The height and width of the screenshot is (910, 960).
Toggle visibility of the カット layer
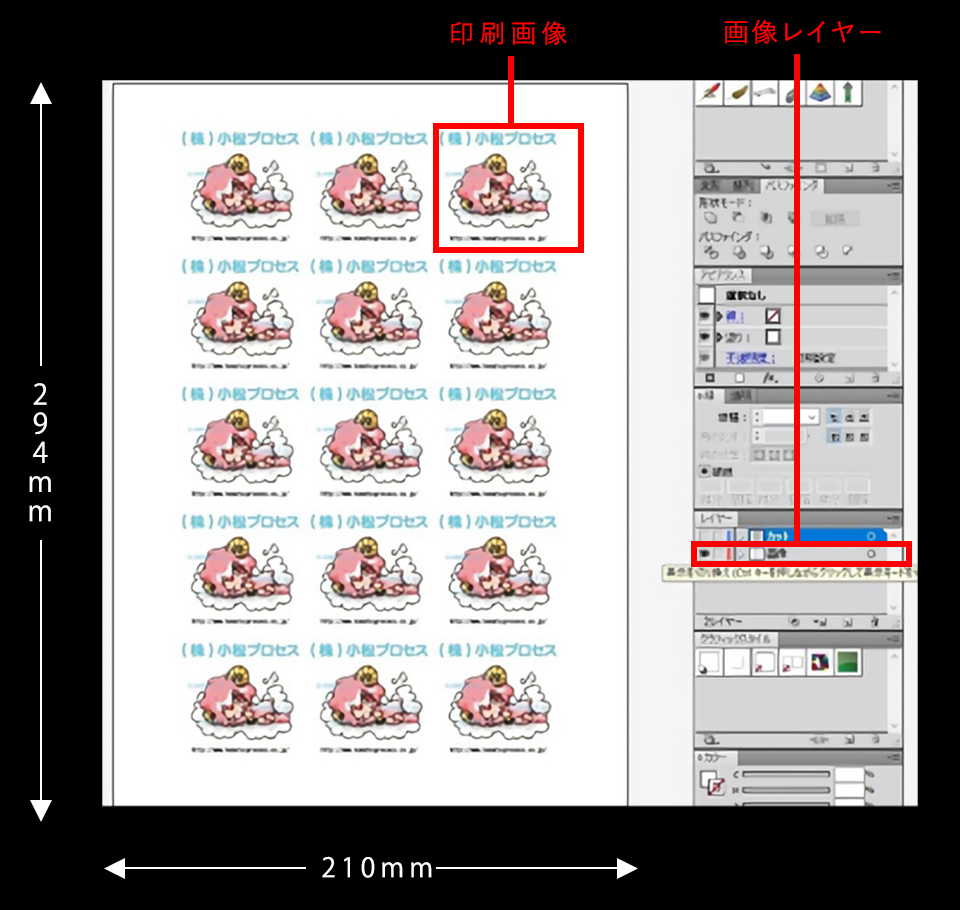[x=705, y=536]
